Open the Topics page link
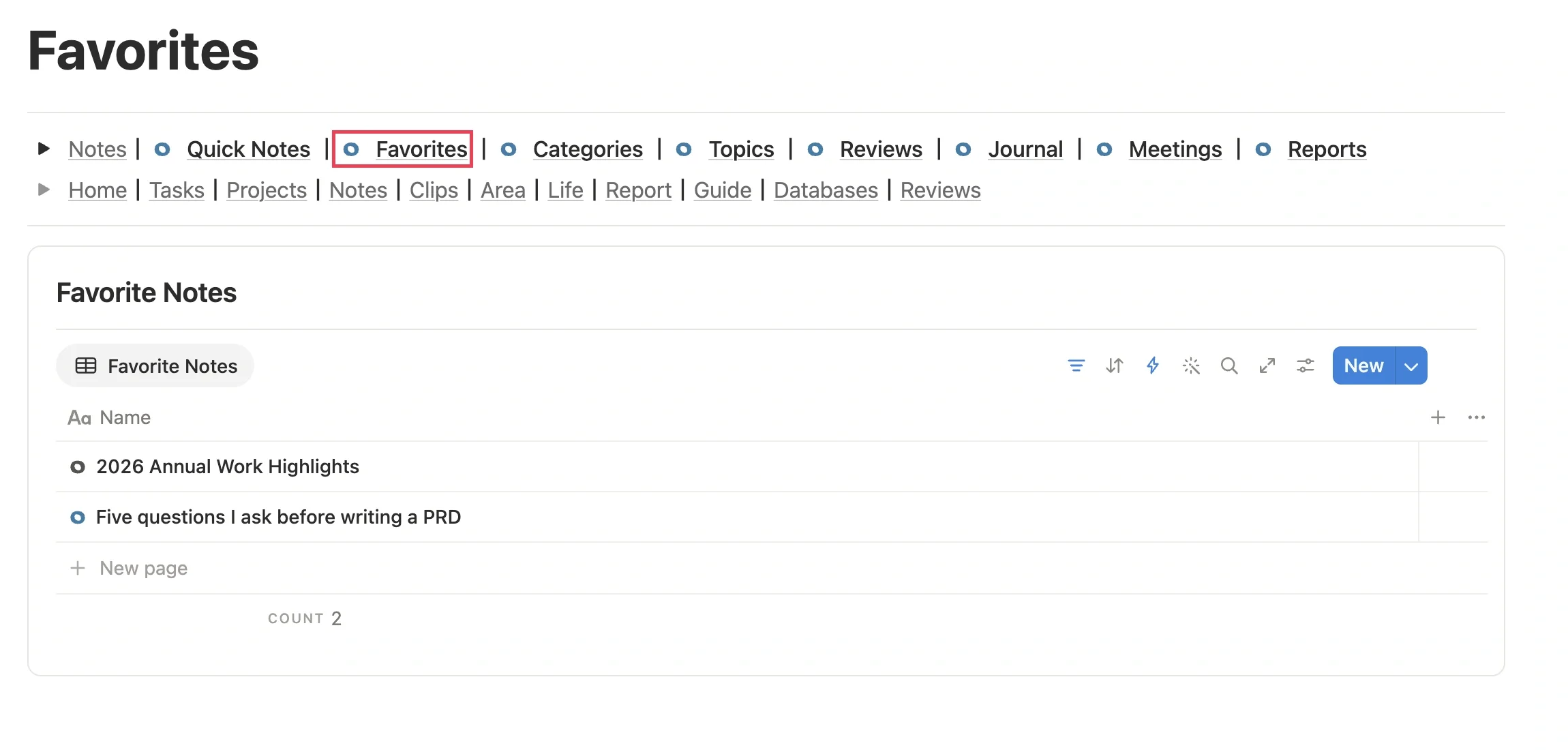 coord(741,149)
